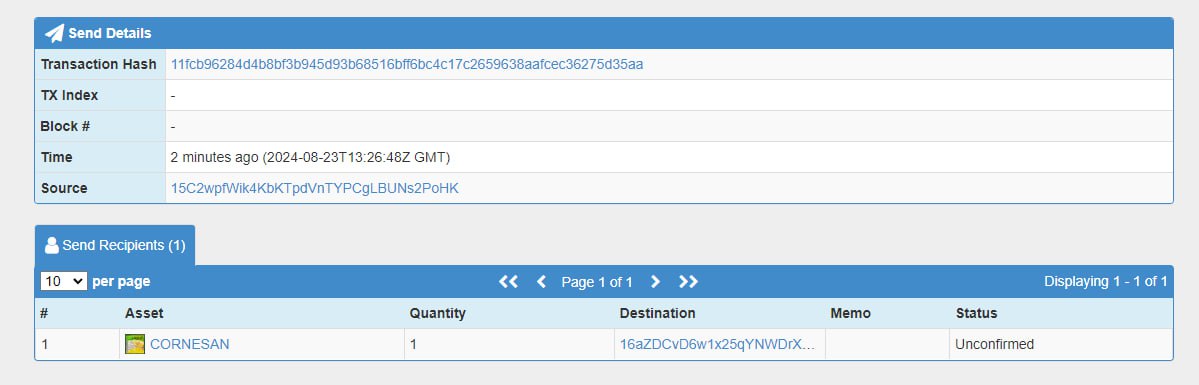Click the Destination column header

pos(658,313)
